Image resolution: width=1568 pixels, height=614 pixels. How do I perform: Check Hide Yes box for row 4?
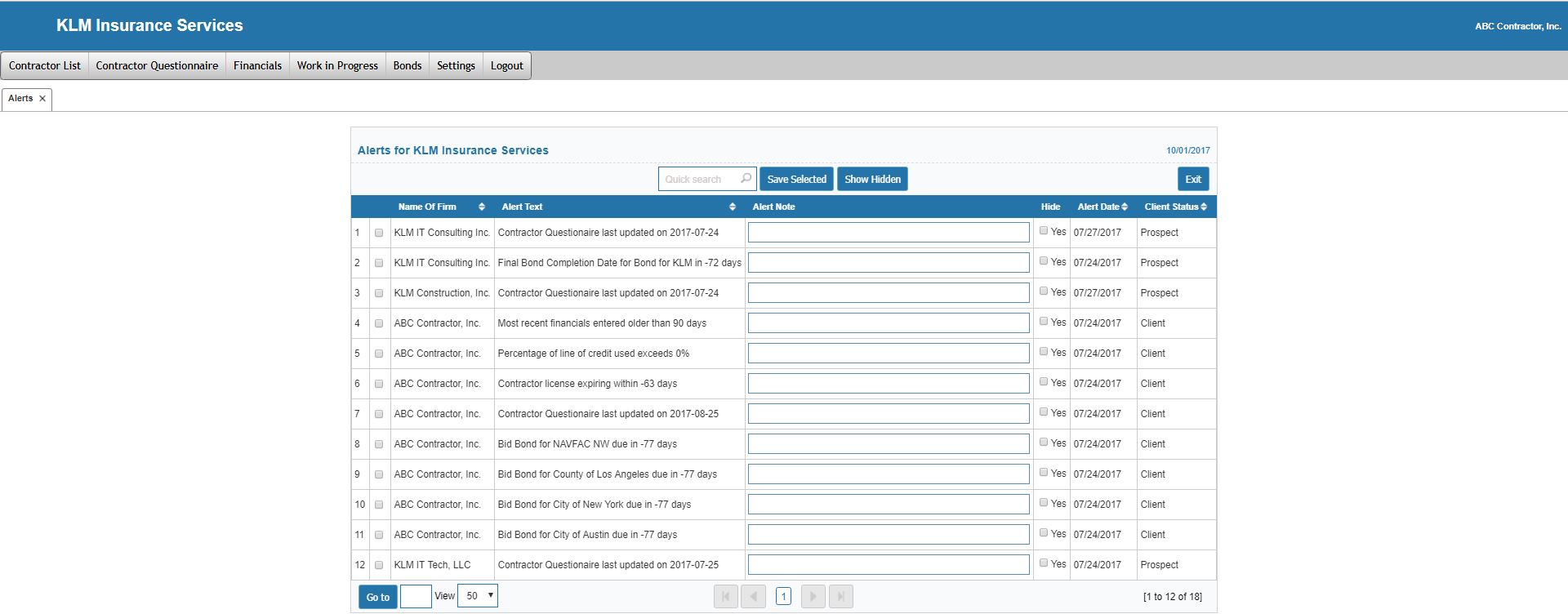[1044, 322]
